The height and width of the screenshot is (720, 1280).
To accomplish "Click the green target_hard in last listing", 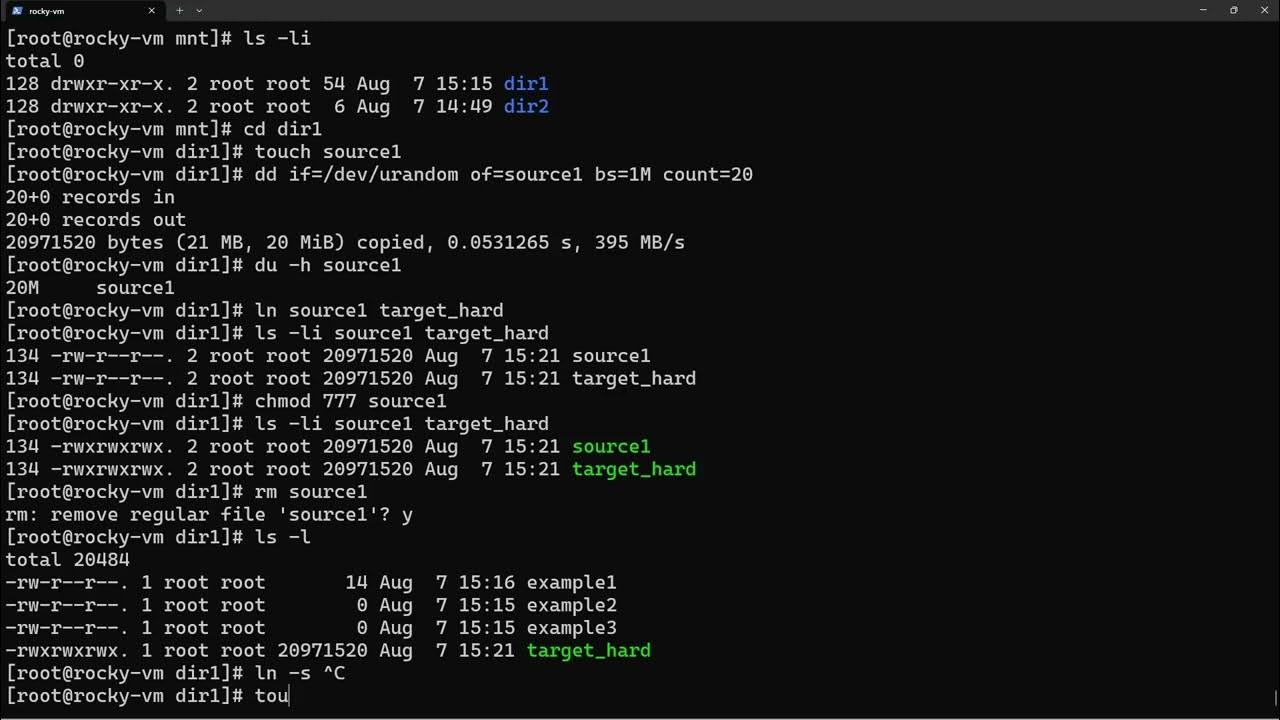I will (x=589, y=651).
